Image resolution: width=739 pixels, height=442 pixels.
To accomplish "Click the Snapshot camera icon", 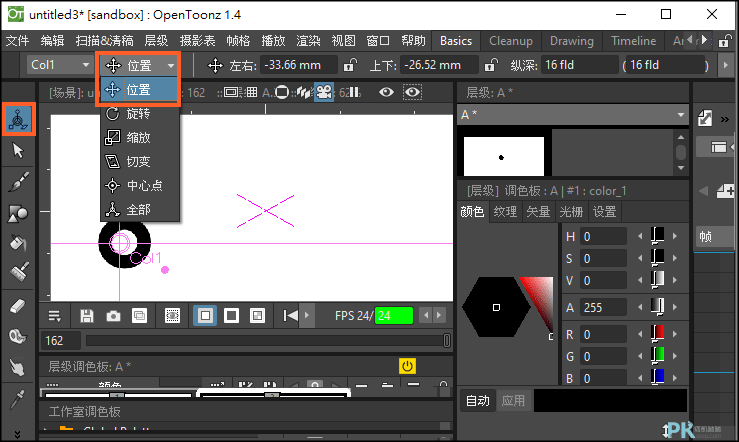I will [113, 316].
